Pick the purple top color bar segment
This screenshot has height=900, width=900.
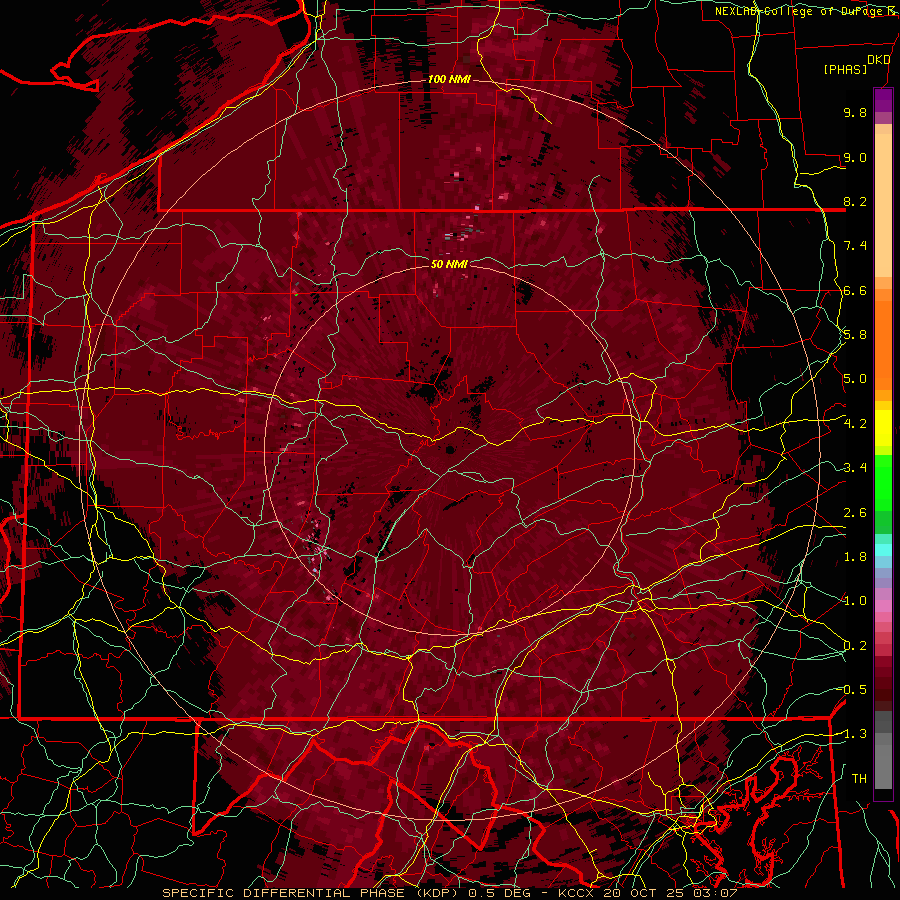point(883,100)
